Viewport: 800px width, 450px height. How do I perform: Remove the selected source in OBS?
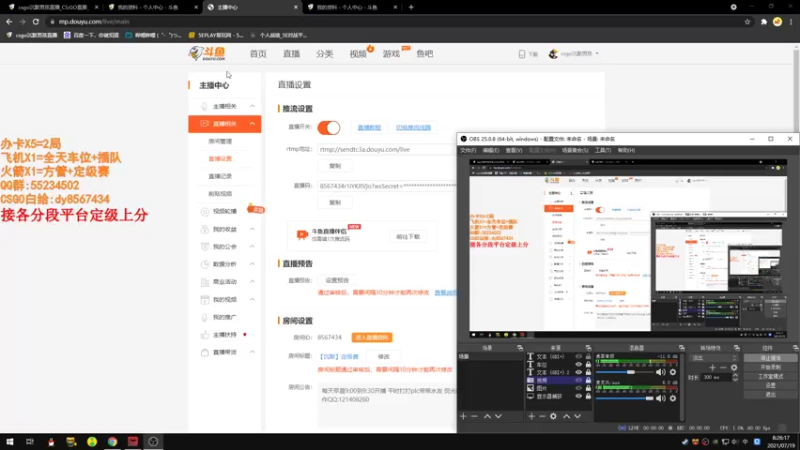[x=542, y=416]
